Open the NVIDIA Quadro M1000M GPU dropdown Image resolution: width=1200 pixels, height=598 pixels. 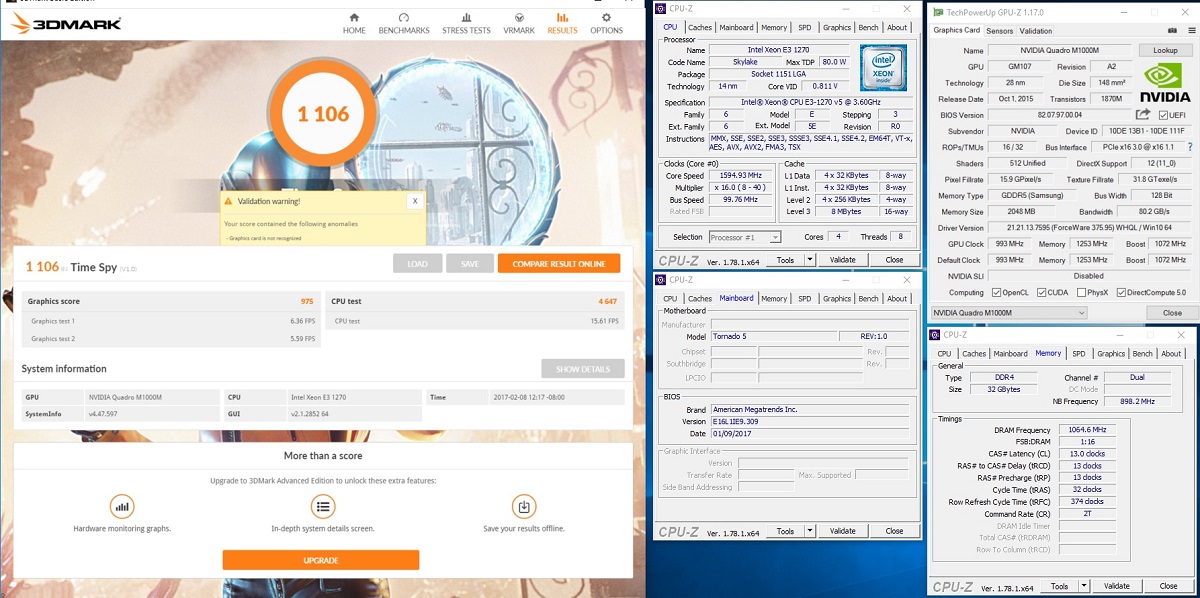point(1008,313)
